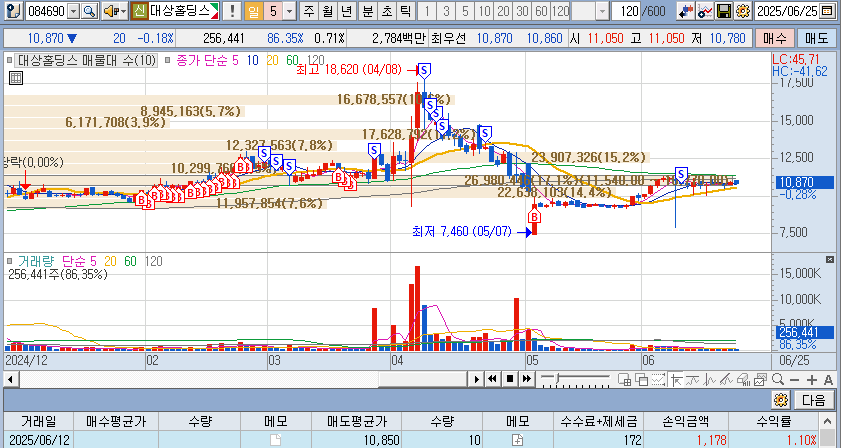Click the chart image export icon
Screen dimensions: 841x448
tap(760, 379)
